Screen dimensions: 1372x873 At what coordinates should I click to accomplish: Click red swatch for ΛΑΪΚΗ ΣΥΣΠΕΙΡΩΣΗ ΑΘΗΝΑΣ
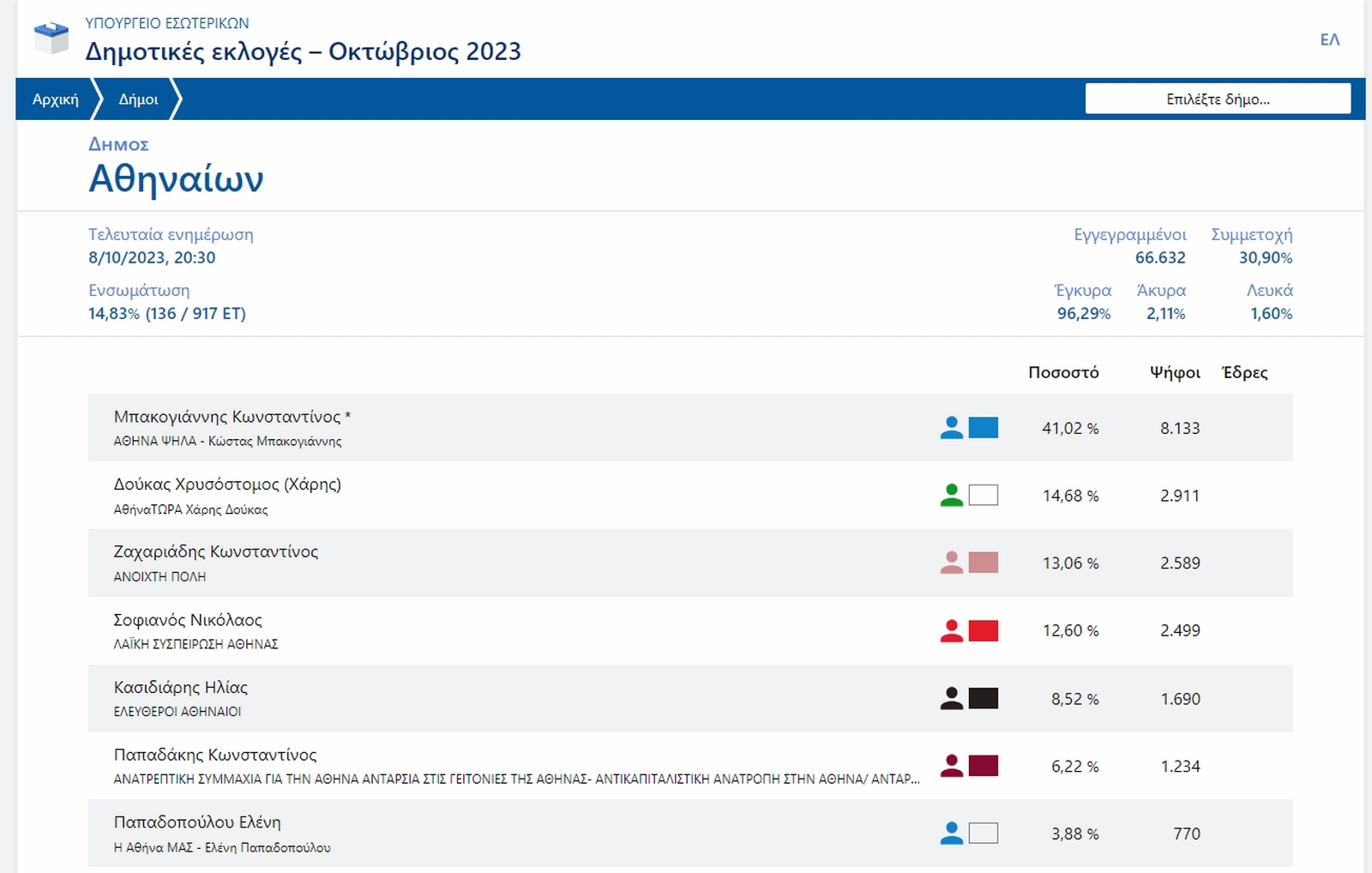[983, 630]
